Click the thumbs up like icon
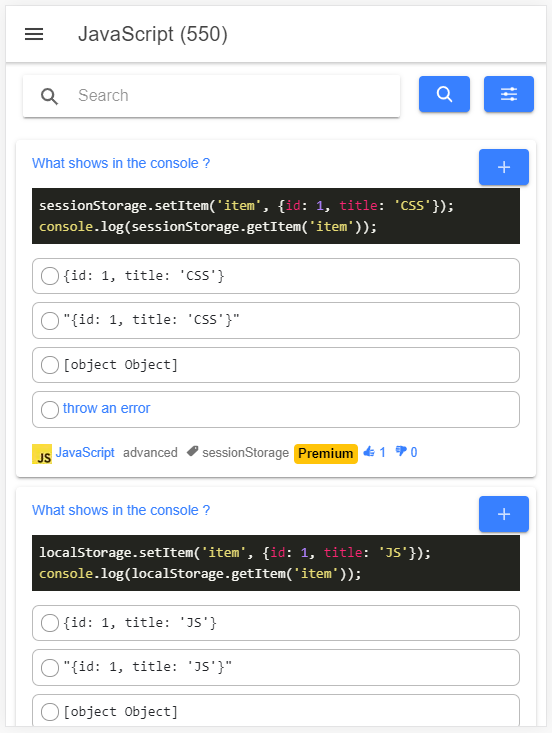The image size is (552, 733). pyautogui.click(x=369, y=452)
